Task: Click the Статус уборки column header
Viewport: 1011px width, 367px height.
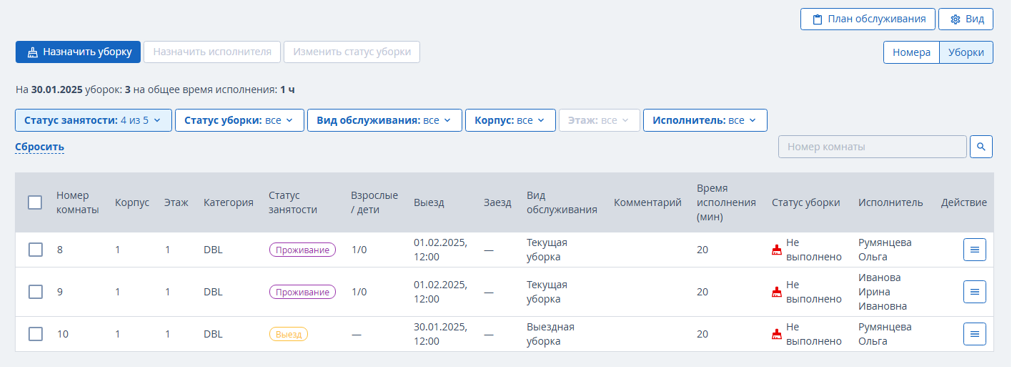Action: (x=806, y=203)
